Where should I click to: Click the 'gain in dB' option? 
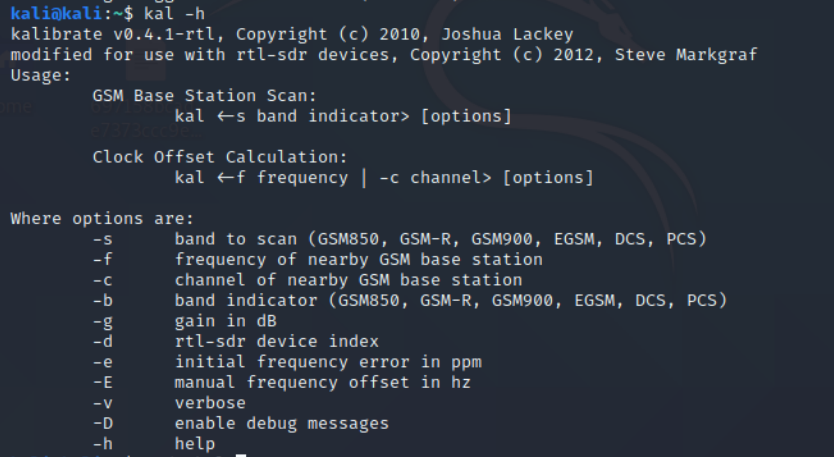[x=226, y=321]
